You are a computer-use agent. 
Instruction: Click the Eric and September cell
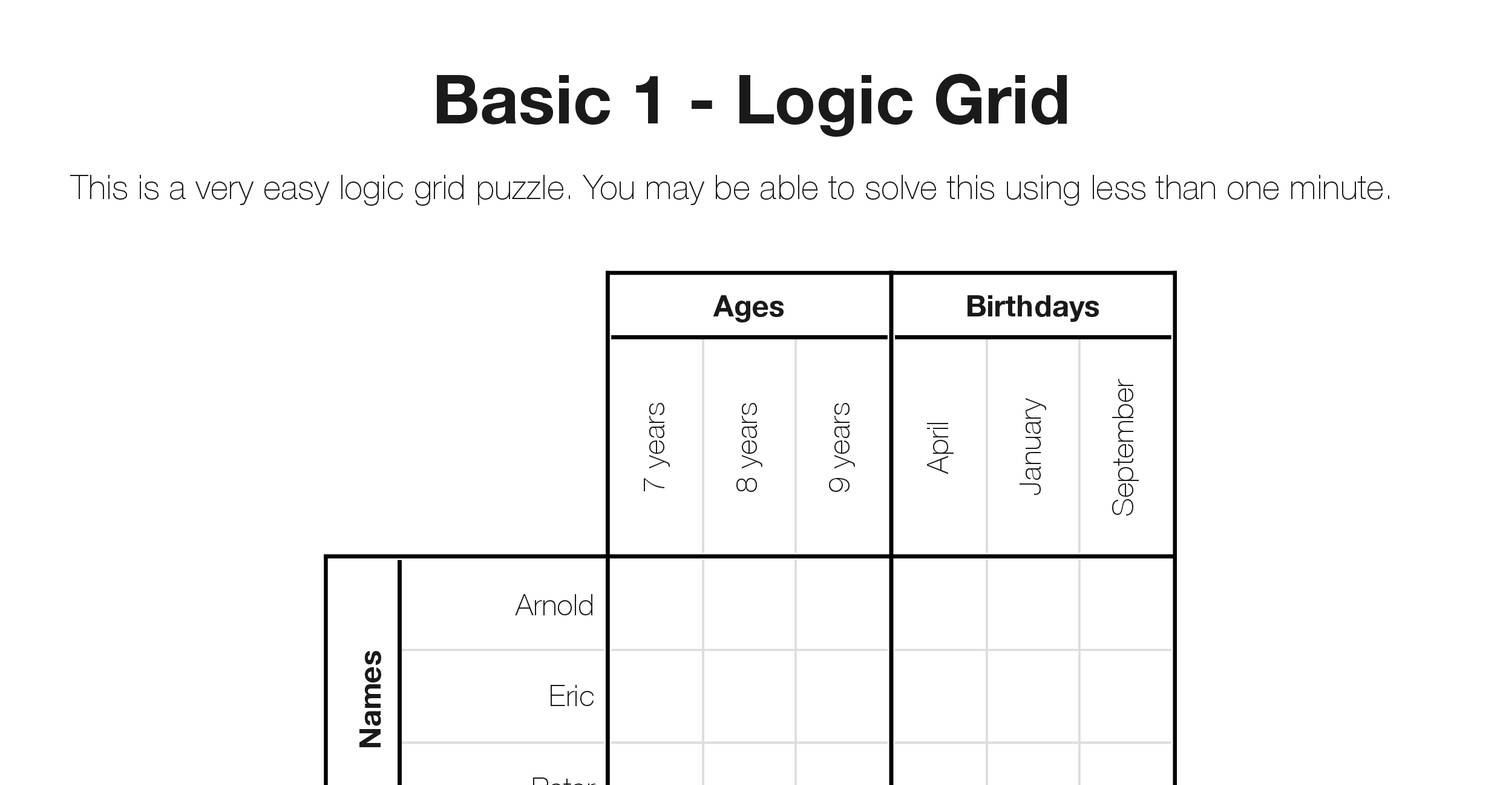coord(1125,696)
